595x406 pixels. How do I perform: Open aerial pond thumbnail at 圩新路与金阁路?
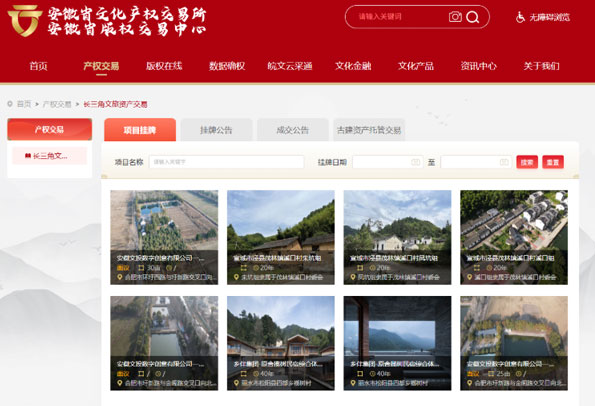(x=164, y=343)
